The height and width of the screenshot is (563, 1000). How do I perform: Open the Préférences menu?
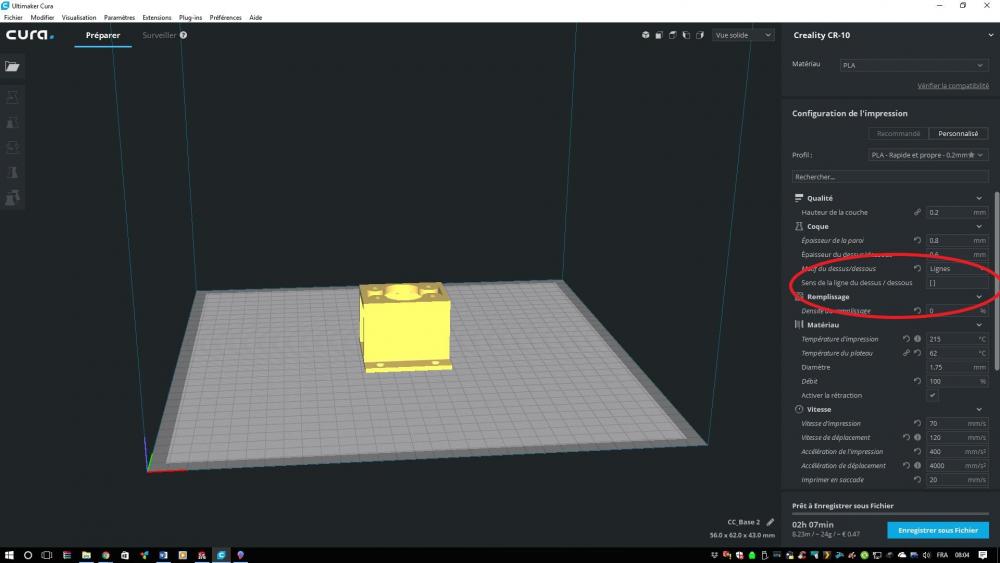tap(226, 18)
